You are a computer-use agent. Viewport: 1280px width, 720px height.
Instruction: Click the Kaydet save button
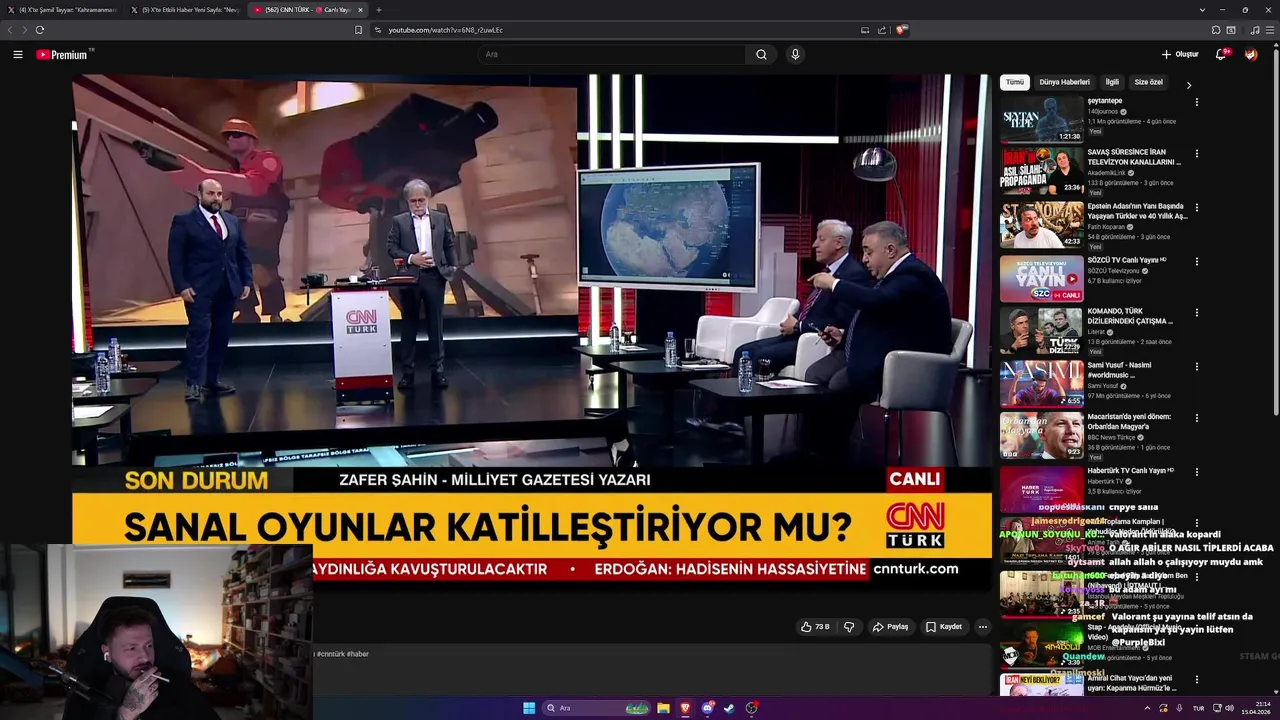click(943, 627)
